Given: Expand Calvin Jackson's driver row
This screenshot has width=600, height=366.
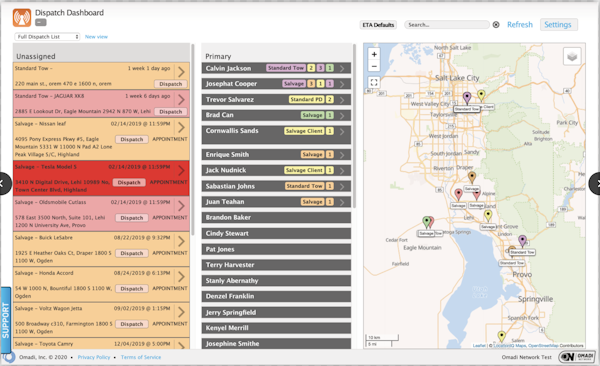Looking at the screenshot, I should (x=342, y=68).
